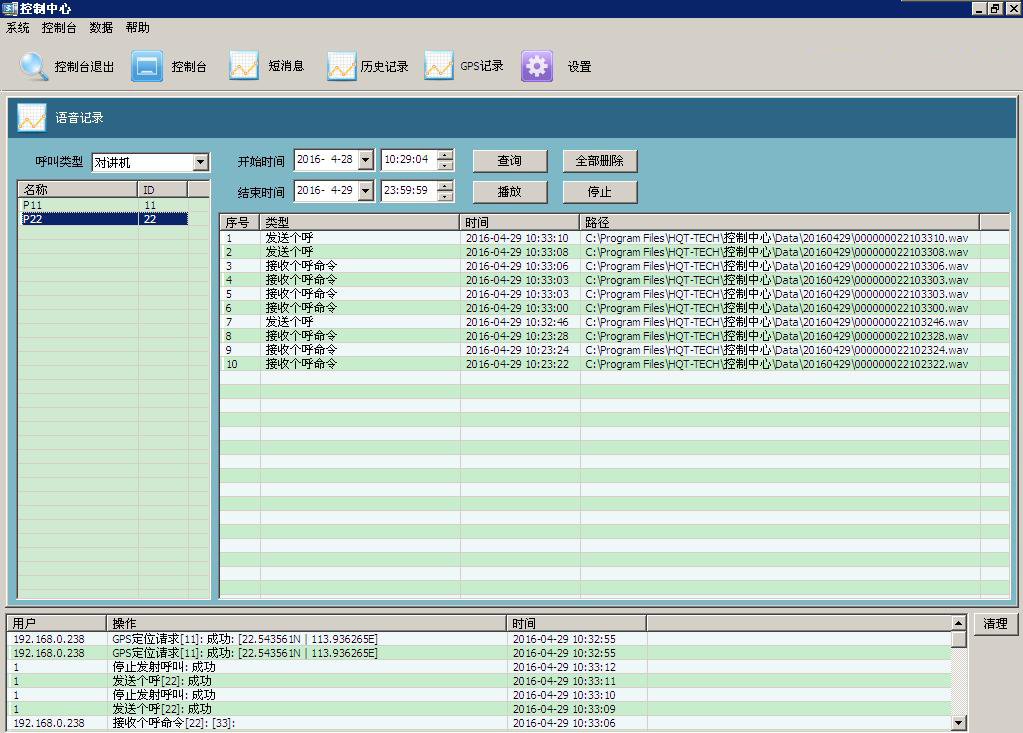Click the 路径 column header

[x=780, y=222]
